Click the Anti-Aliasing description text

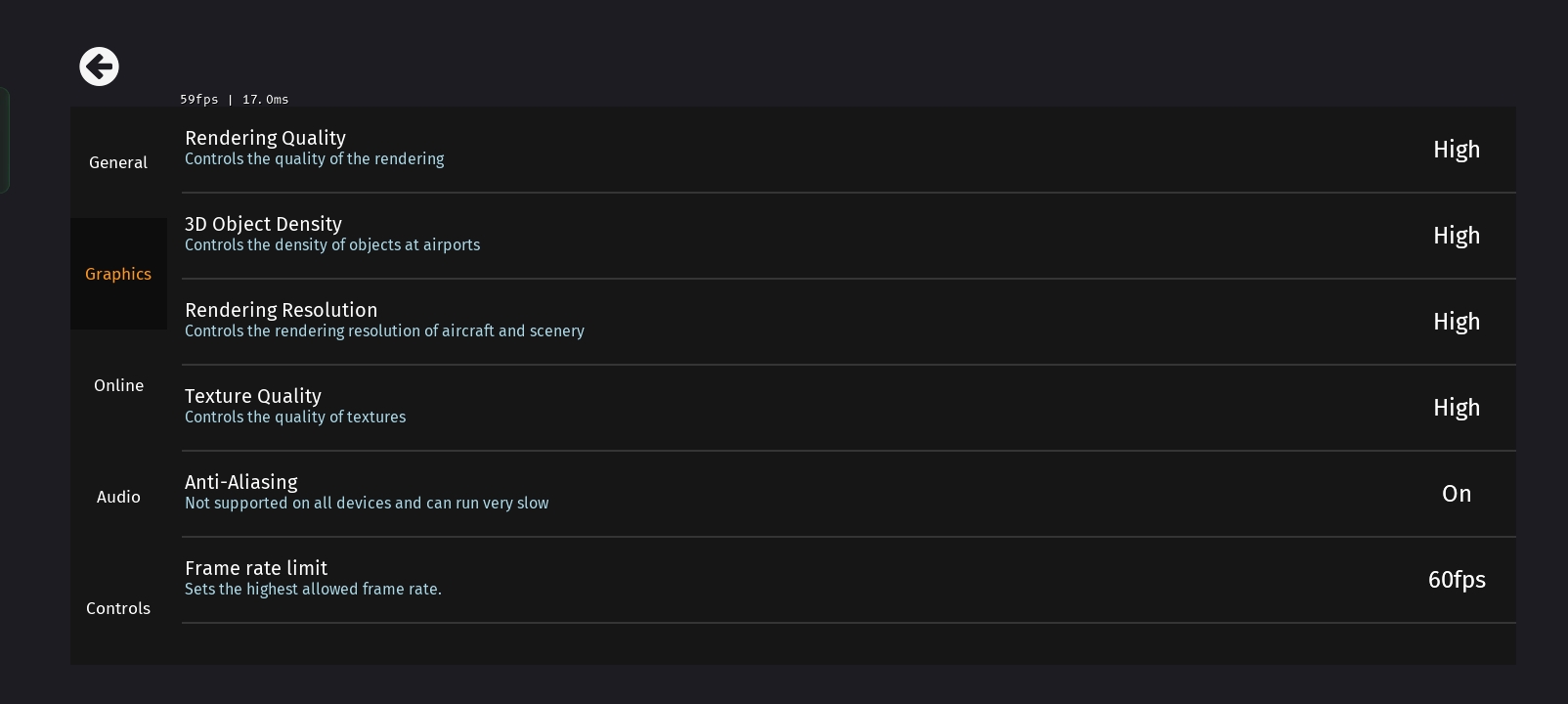coord(367,504)
